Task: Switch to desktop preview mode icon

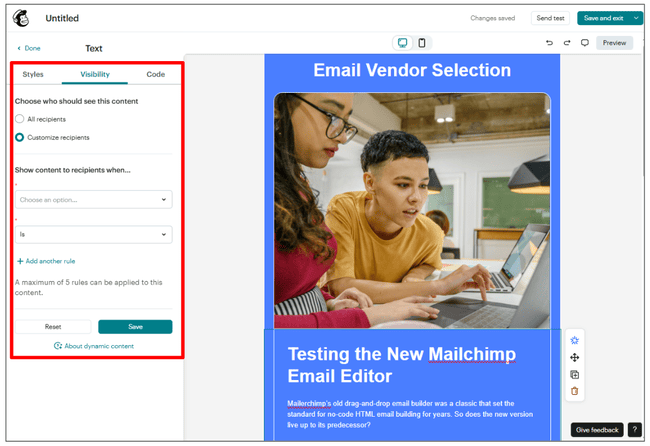Action: click(403, 43)
